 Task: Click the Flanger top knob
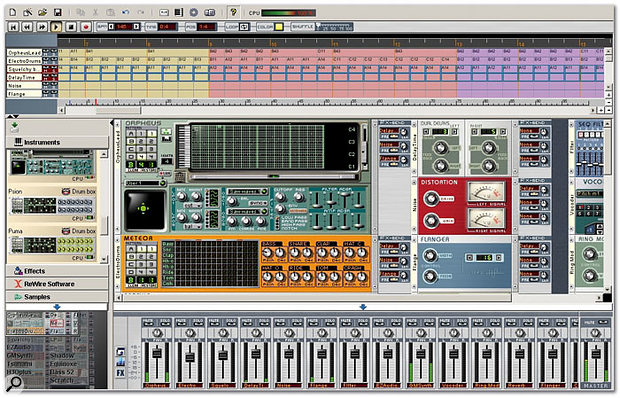pos(429,256)
